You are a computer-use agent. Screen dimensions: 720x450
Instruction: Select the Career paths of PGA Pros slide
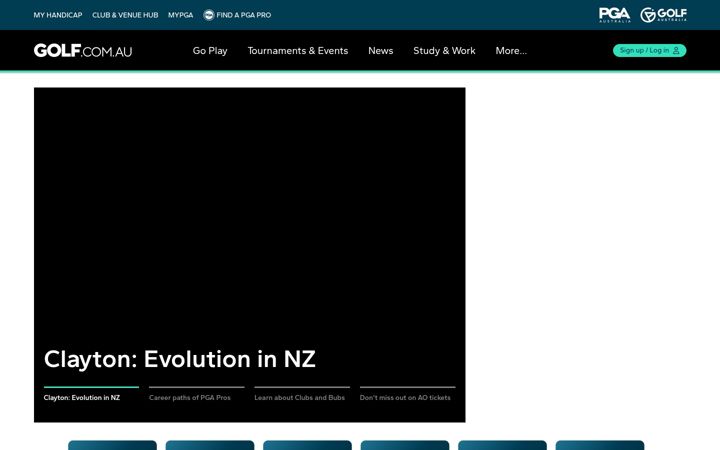point(197,394)
